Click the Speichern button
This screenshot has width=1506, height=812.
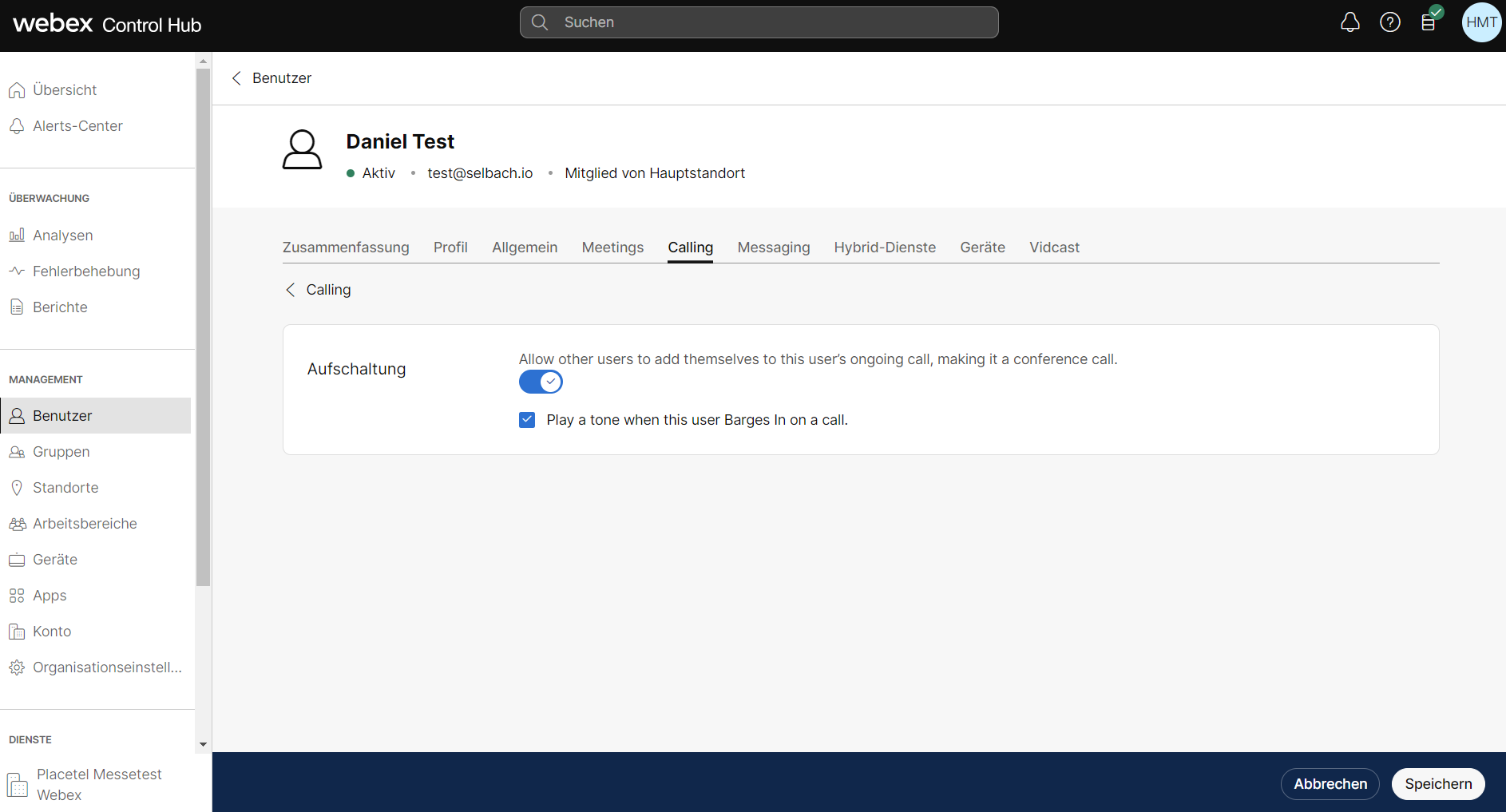click(x=1437, y=784)
